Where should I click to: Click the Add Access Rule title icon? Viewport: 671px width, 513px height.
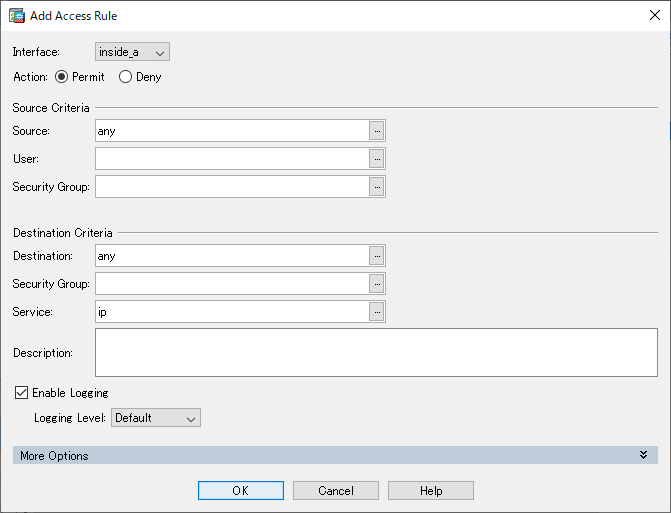click(17, 16)
